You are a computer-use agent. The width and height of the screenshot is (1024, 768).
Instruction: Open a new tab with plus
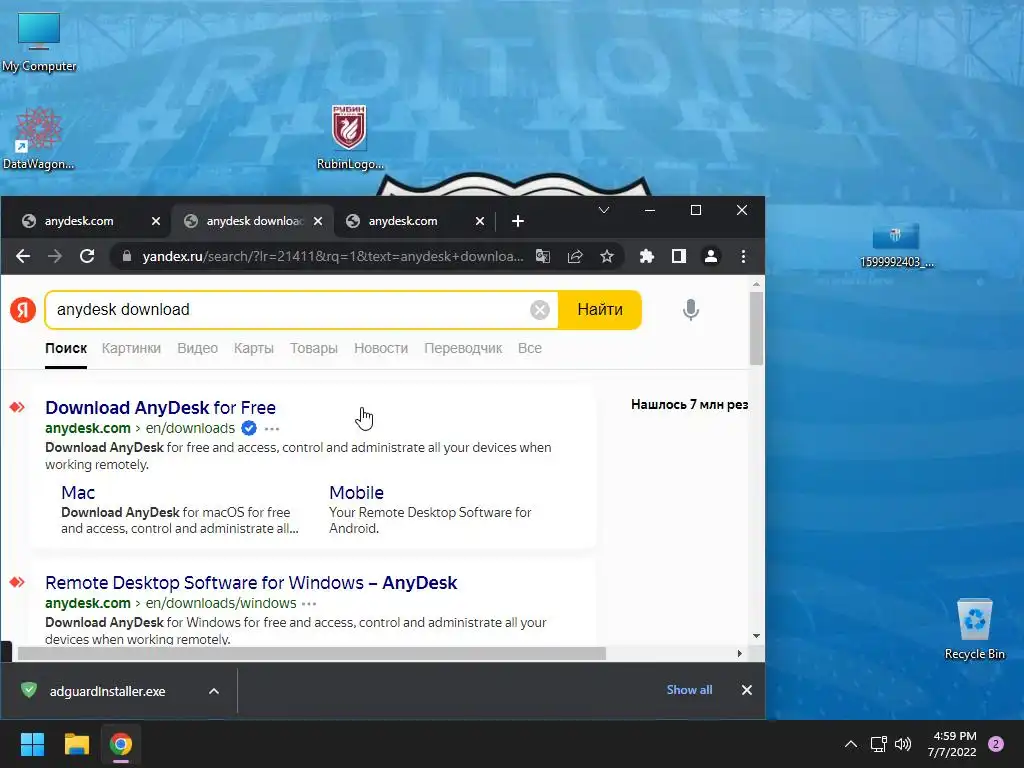(518, 221)
